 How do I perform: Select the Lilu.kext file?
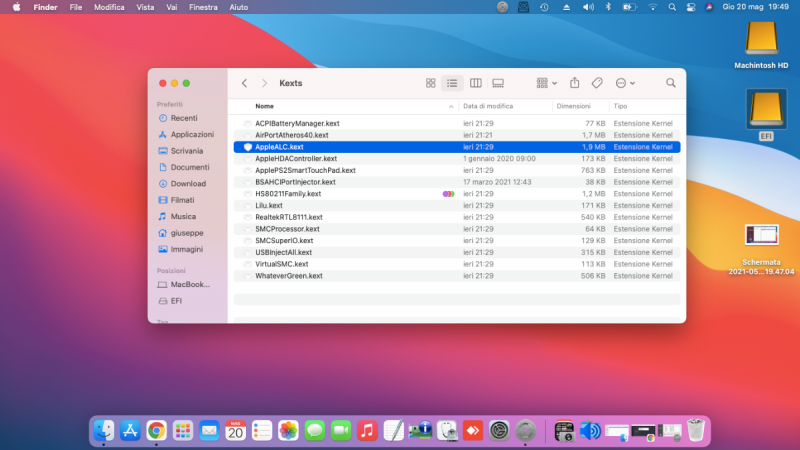[x=268, y=205]
